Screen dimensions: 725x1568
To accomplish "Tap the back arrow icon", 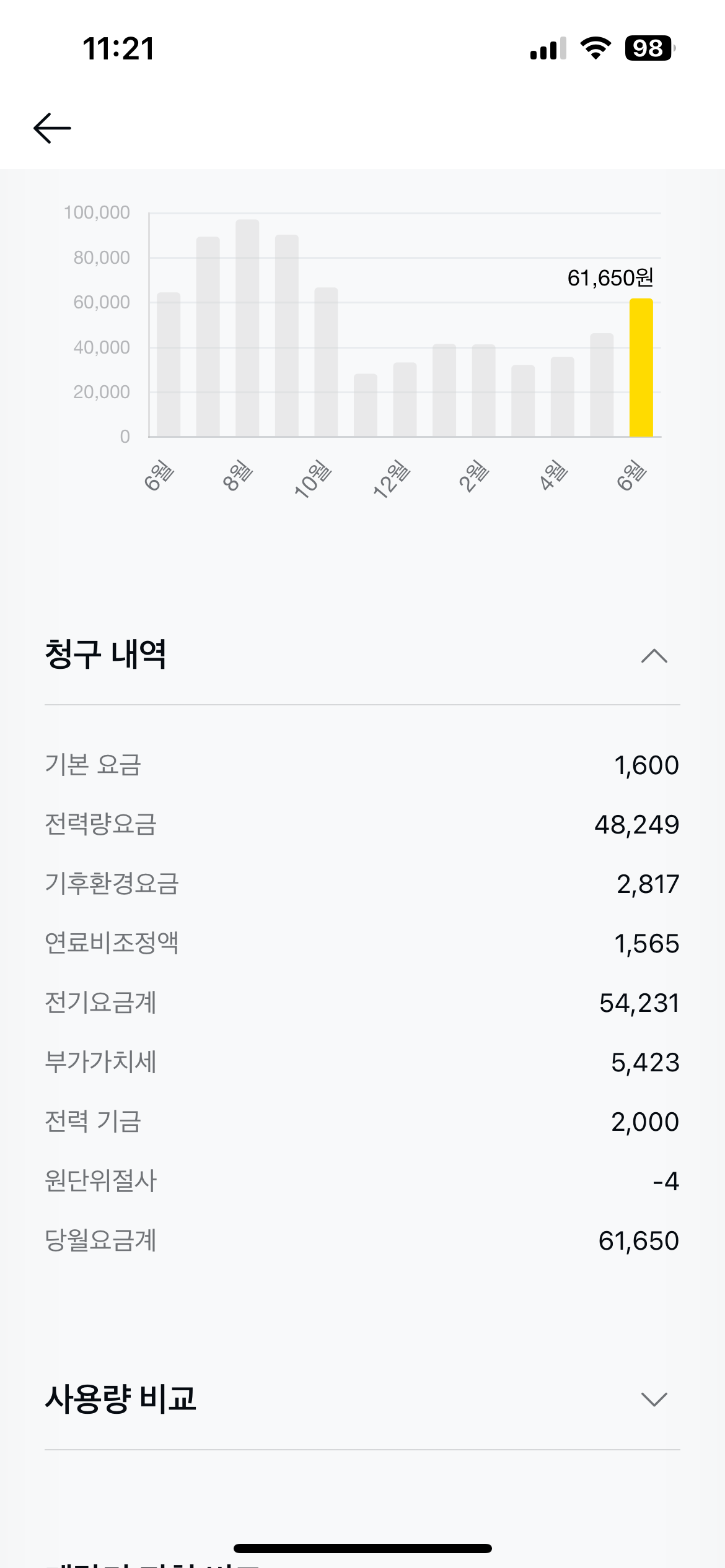I will (52, 128).
